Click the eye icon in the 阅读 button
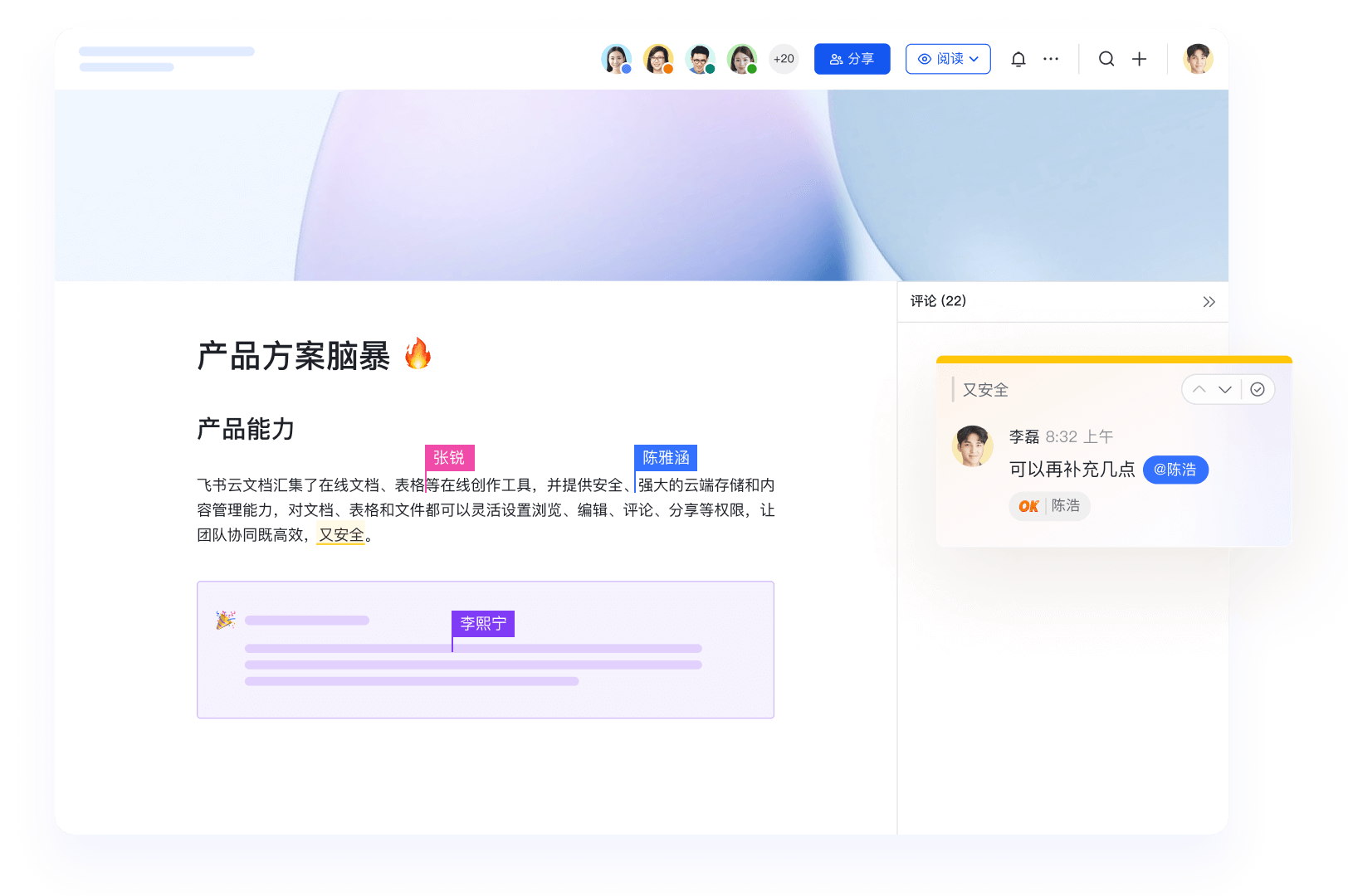 (x=924, y=59)
